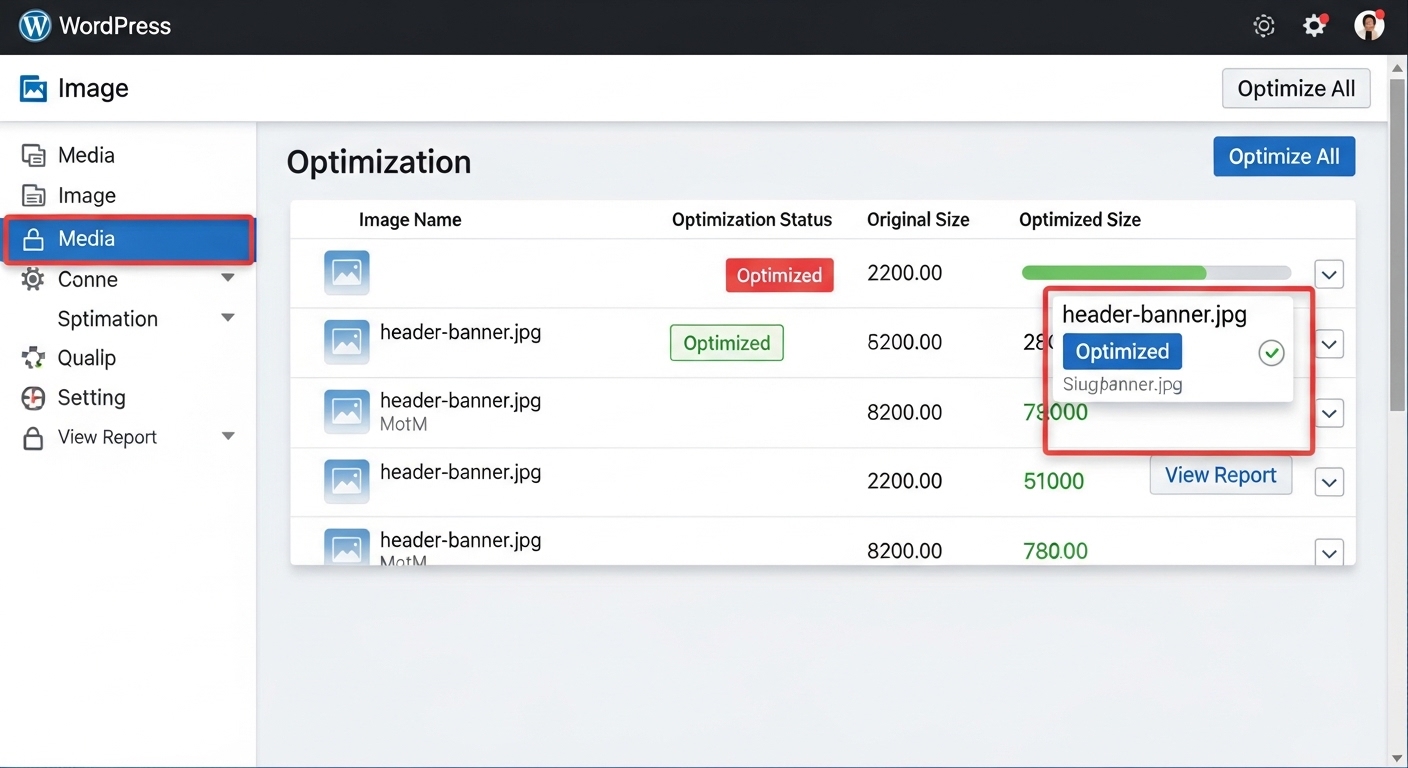Image resolution: width=1408 pixels, height=768 pixels.
Task: Open the chevron dropdown in the 780.00 row
Action: tap(1329, 552)
